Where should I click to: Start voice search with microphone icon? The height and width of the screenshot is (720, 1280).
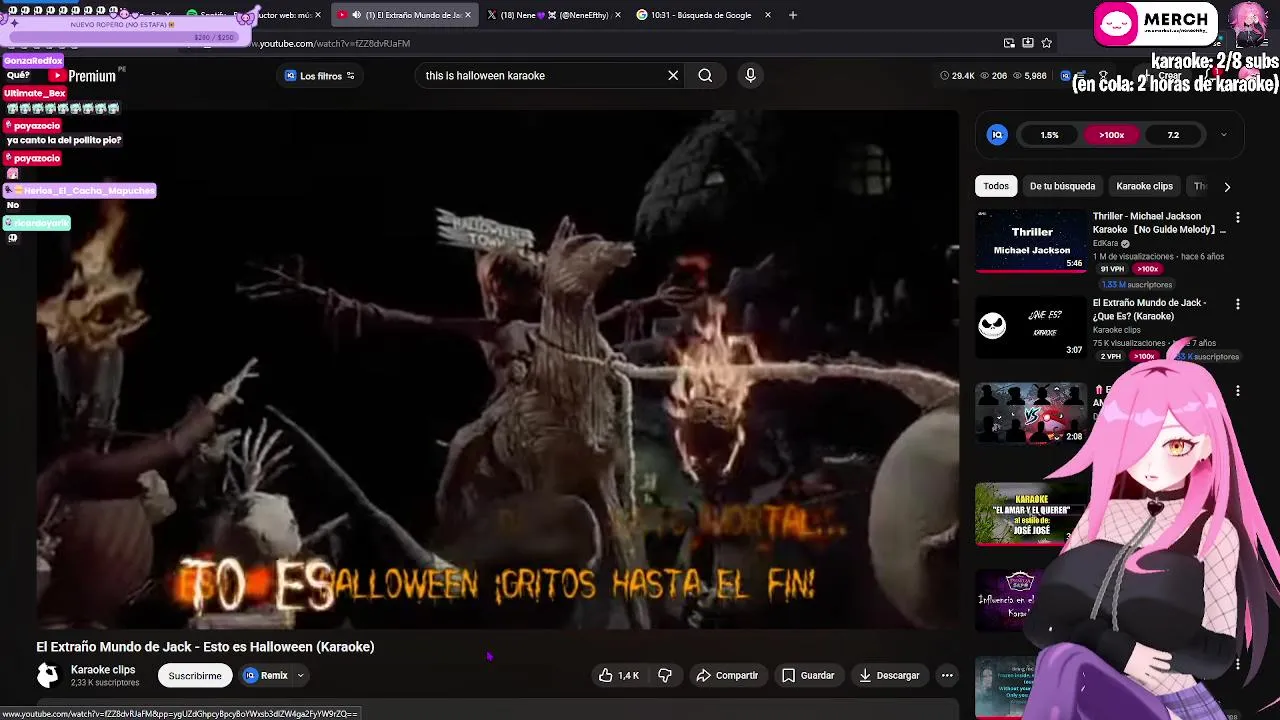750,76
